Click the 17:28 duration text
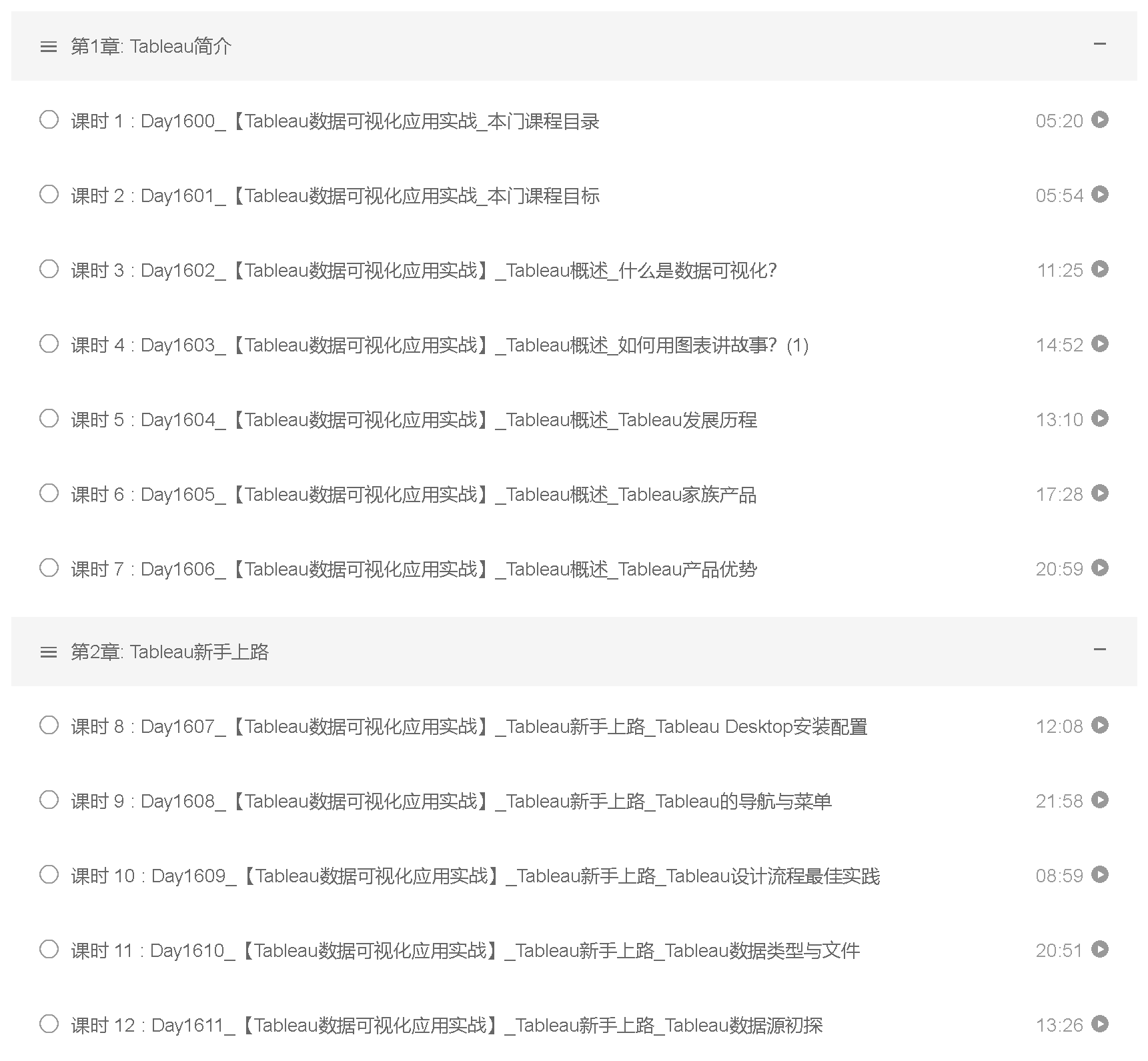The image size is (1148, 1061). tap(1059, 494)
